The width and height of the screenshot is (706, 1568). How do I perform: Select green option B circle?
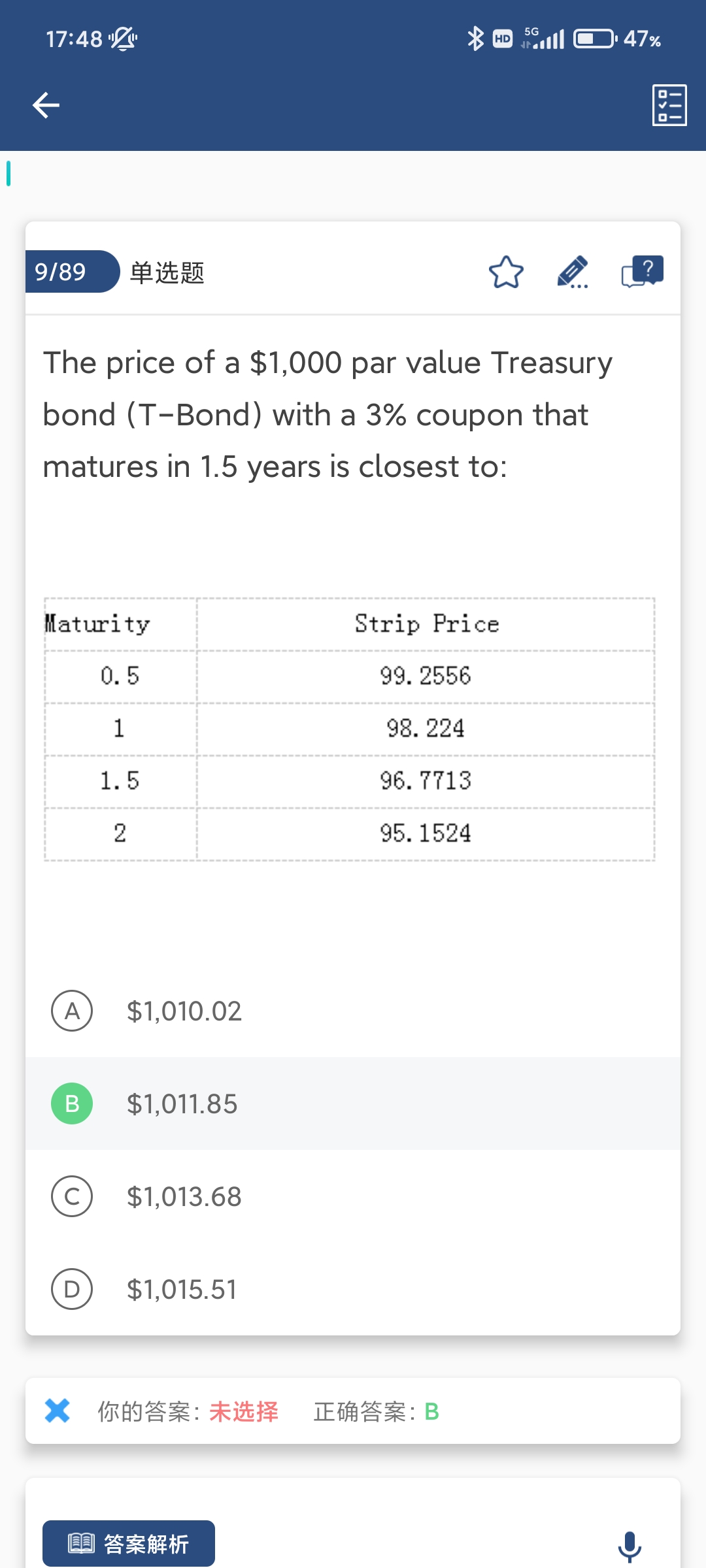(x=72, y=1103)
